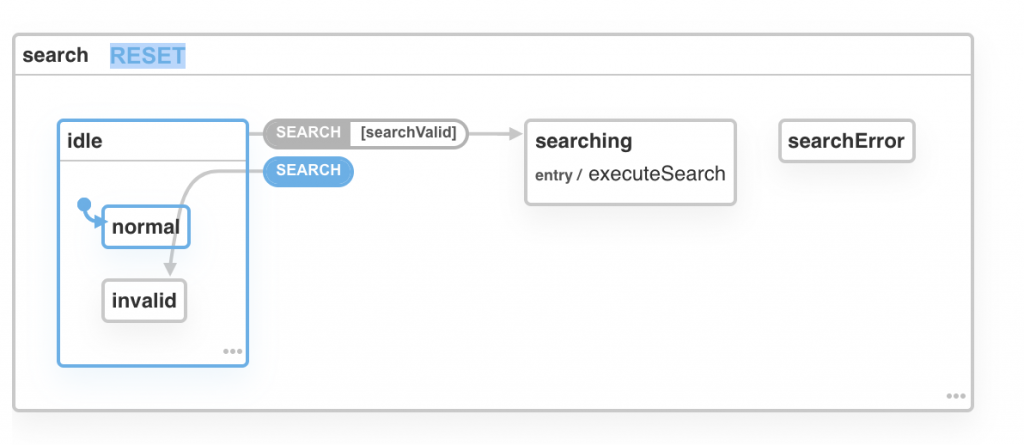Click the initial state dot inside idle
The image size is (1024, 445).
(84, 206)
